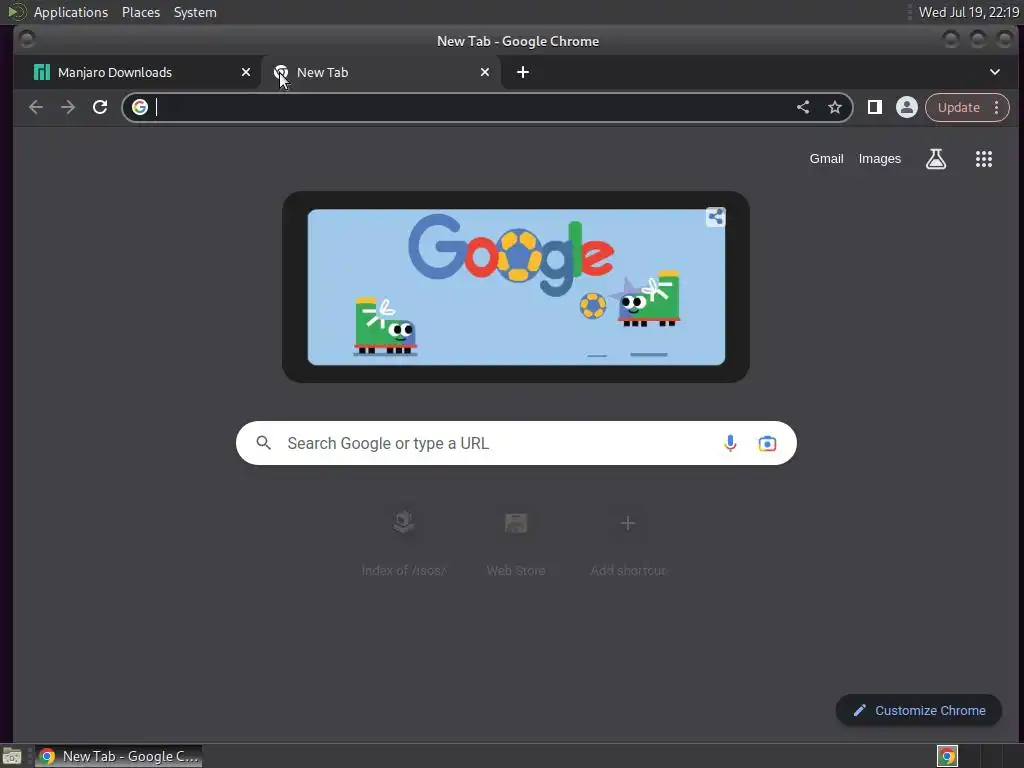
Task: Click the date and time clock in the top panel
Action: pyautogui.click(x=968, y=12)
